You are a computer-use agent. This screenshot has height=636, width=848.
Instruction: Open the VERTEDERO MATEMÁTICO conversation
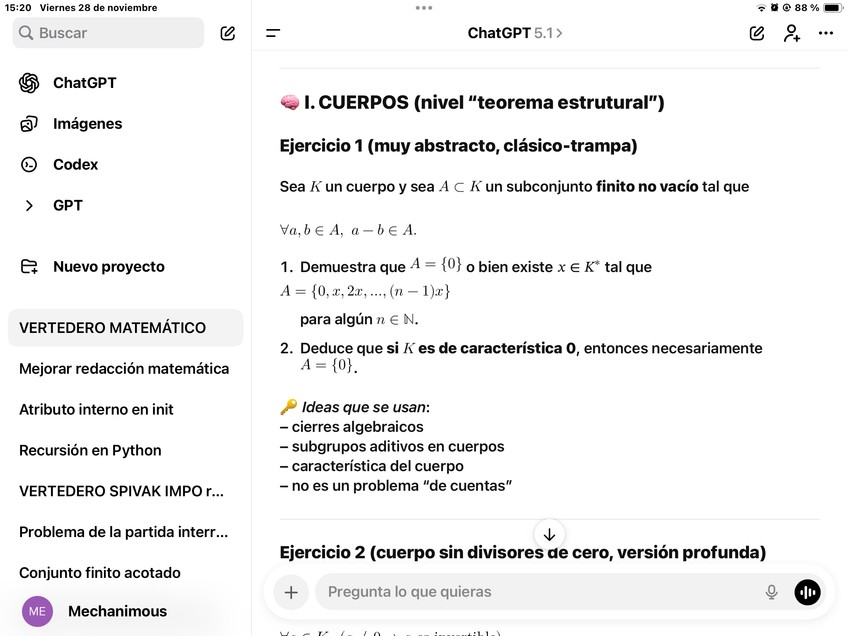click(x=112, y=328)
